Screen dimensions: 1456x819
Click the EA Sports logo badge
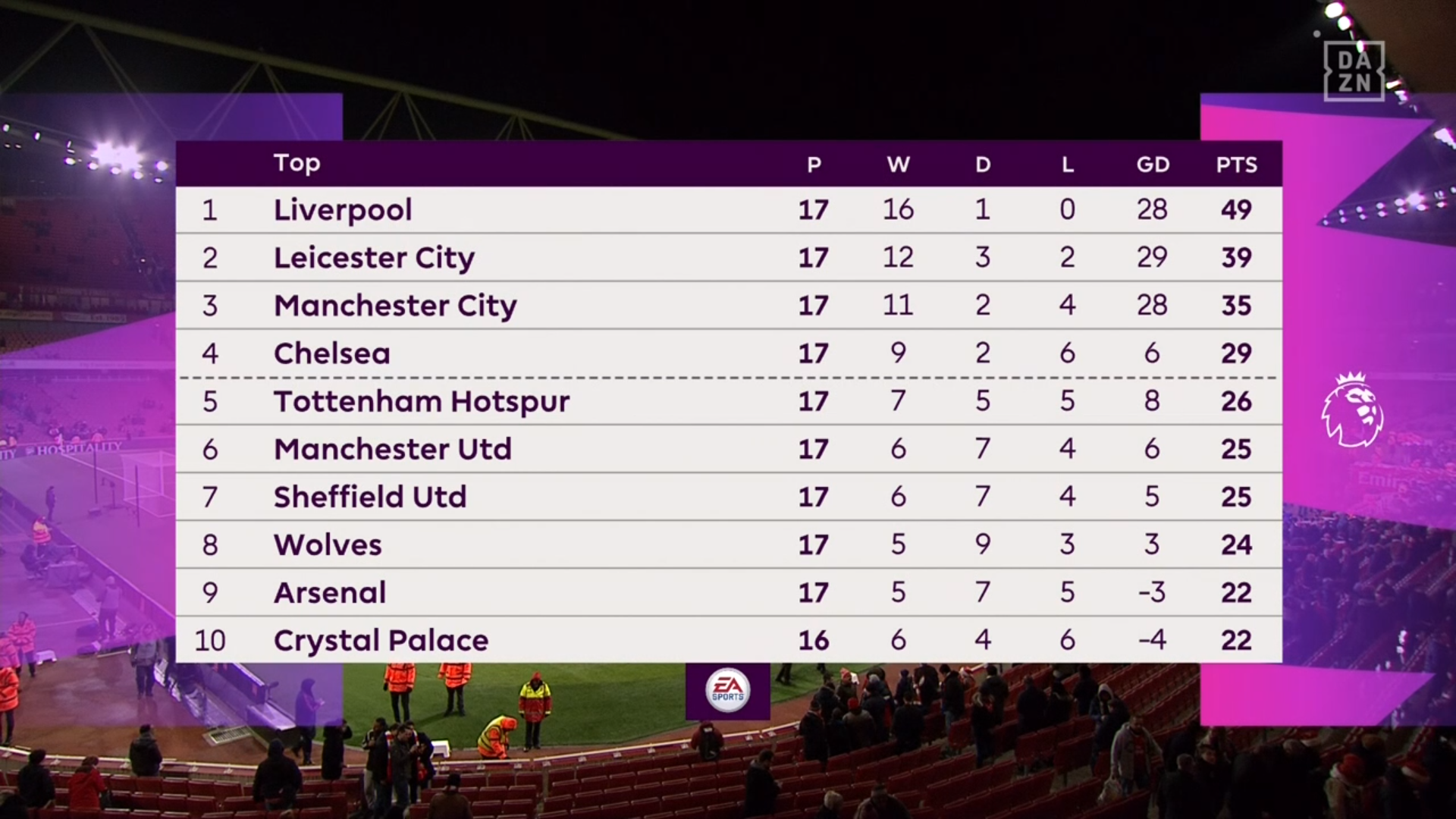(728, 690)
